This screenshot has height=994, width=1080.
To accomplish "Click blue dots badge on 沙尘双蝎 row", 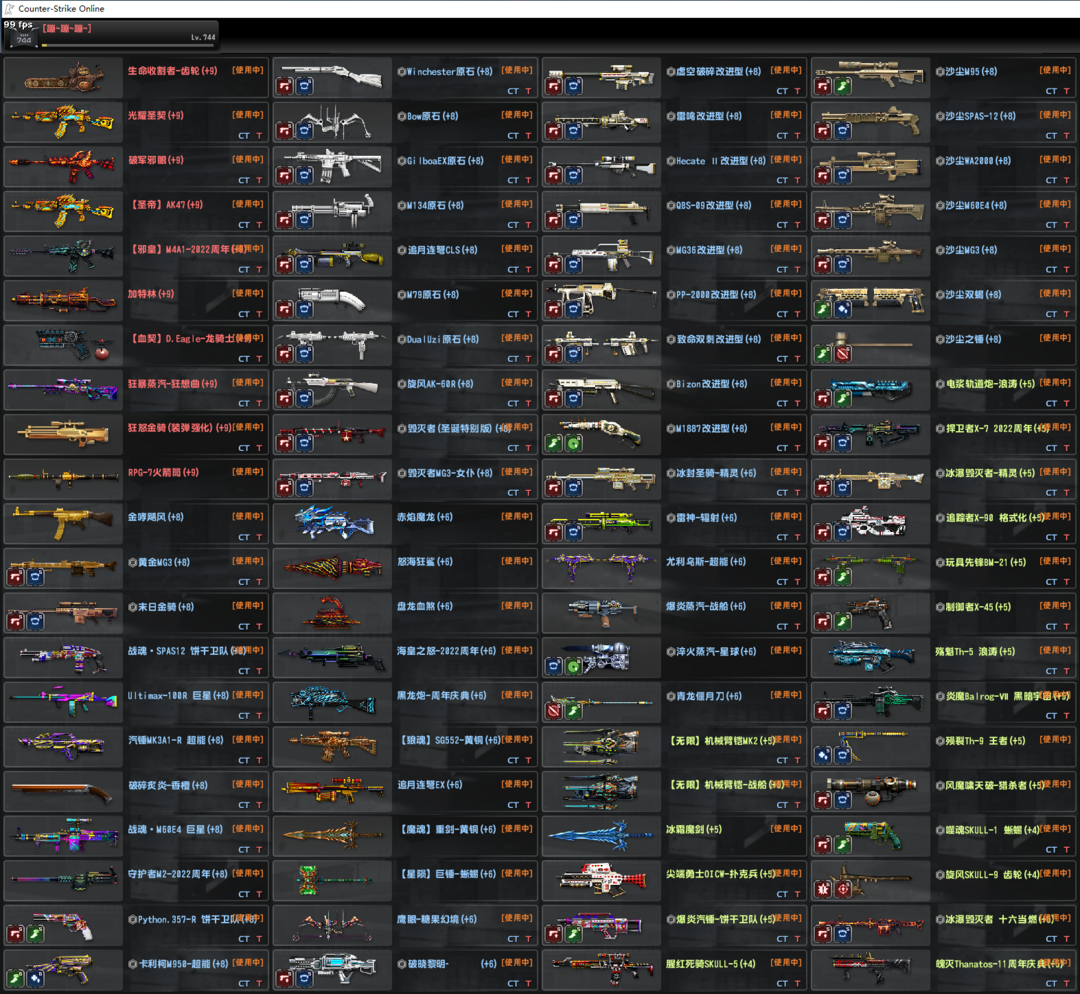I will tap(842, 309).
